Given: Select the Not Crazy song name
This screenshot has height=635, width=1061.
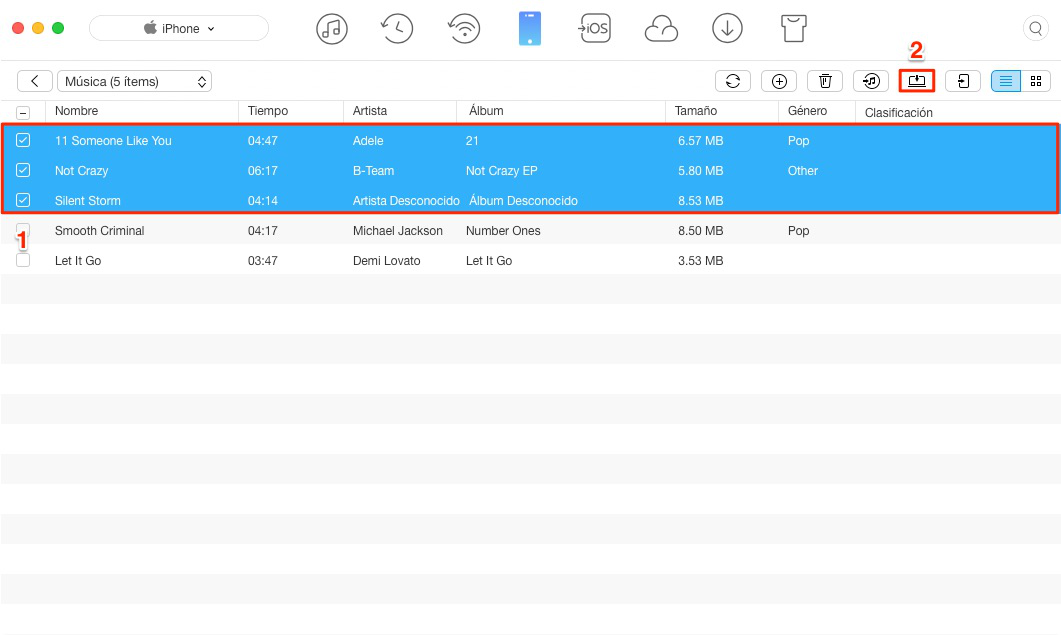Looking at the screenshot, I should (x=81, y=171).
